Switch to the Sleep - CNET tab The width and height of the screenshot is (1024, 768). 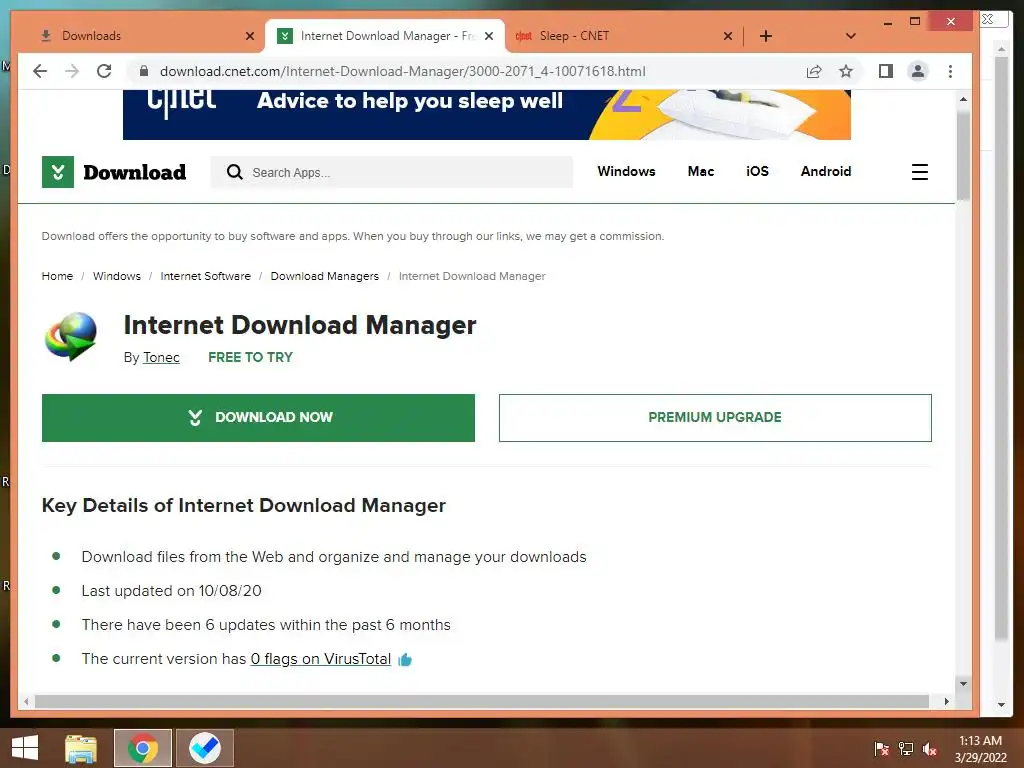[x=575, y=36]
